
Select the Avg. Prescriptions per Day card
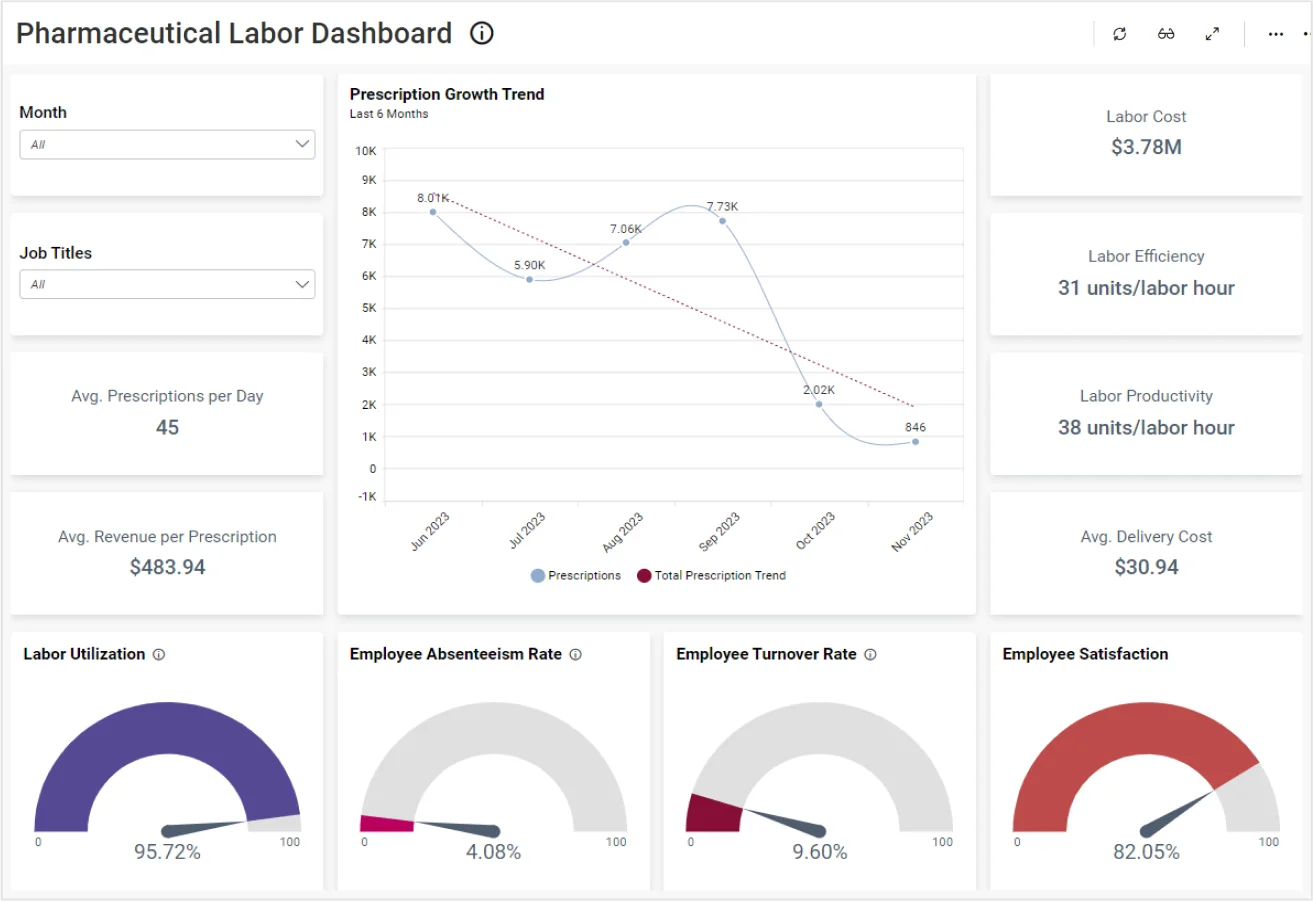point(167,413)
